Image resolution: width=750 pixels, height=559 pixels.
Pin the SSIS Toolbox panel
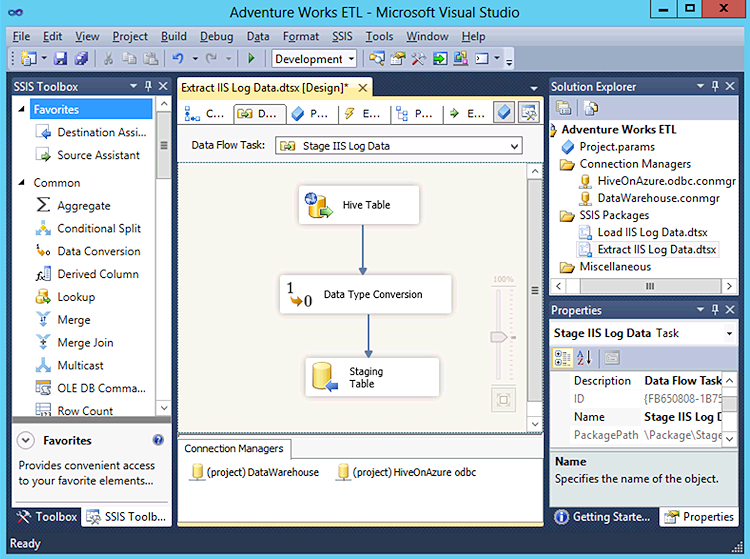click(148, 86)
